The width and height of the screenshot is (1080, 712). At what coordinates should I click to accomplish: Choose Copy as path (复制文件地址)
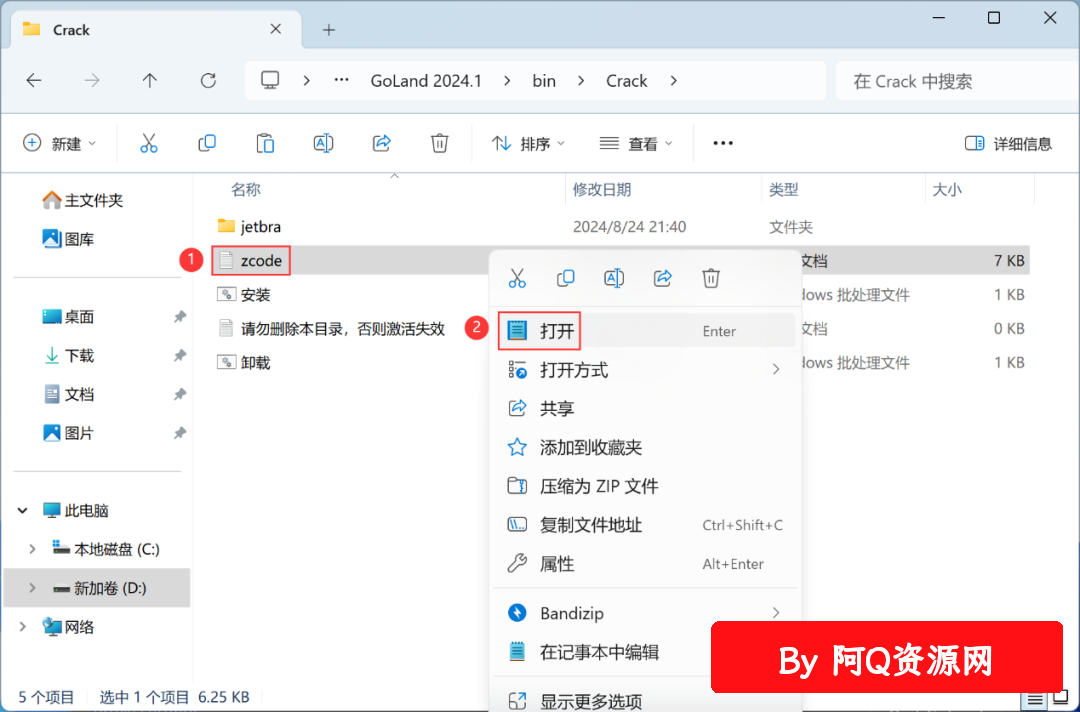pos(645,525)
